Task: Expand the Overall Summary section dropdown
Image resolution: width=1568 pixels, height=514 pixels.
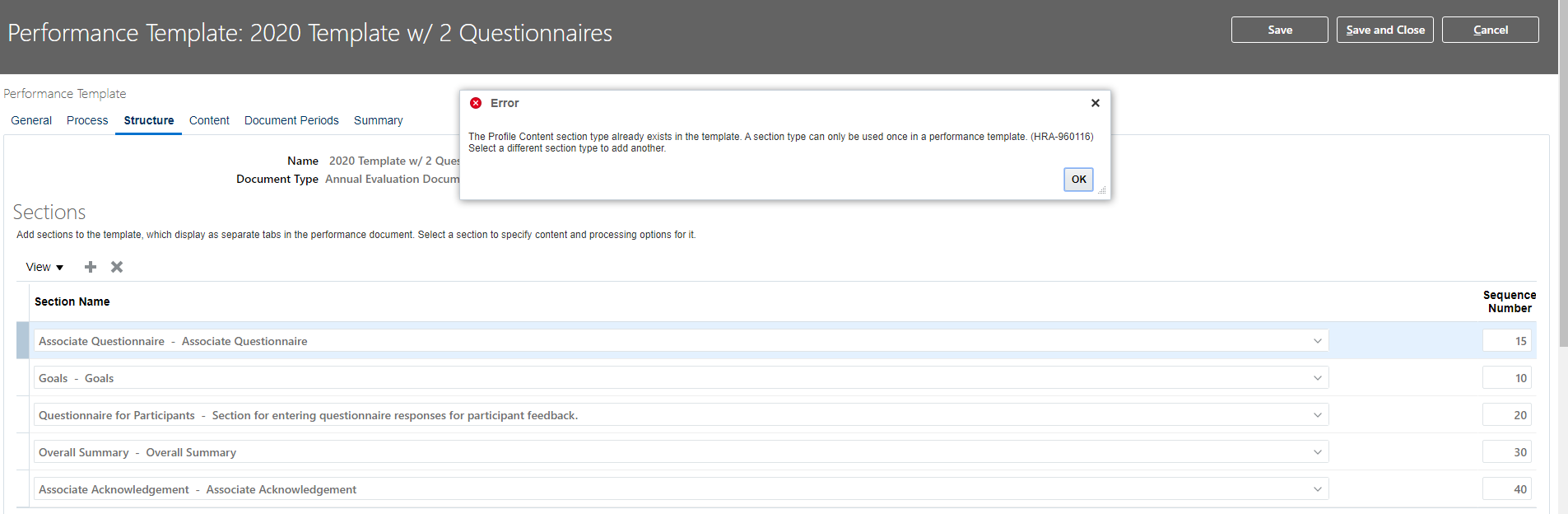Action: tap(1317, 452)
